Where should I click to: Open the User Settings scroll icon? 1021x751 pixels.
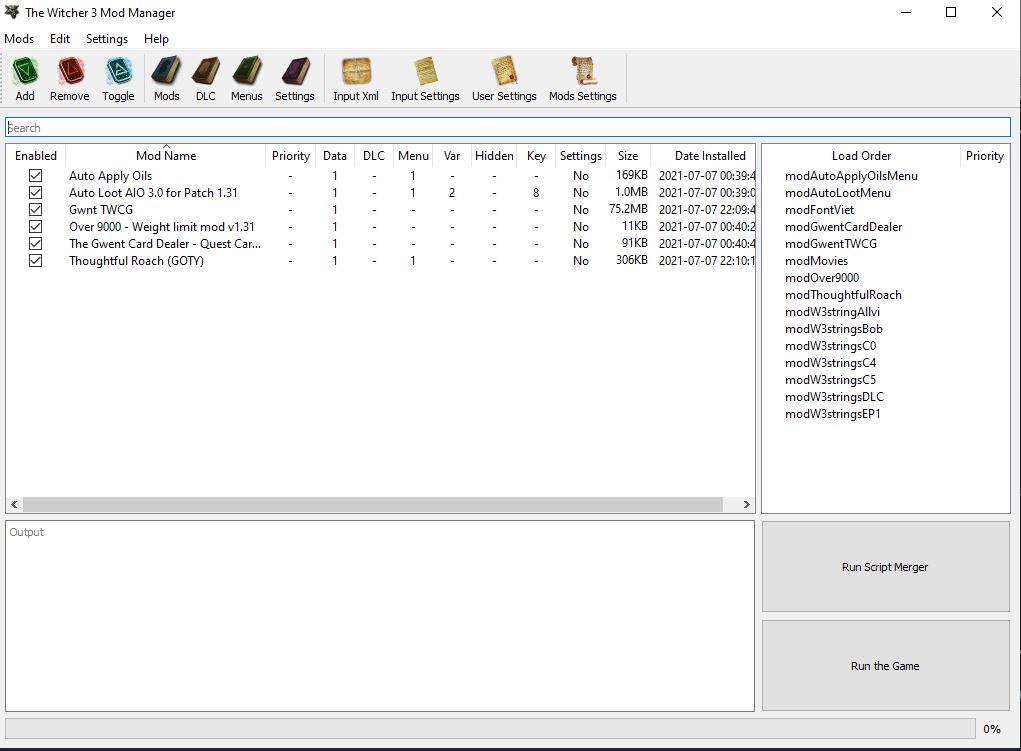coord(504,73)
